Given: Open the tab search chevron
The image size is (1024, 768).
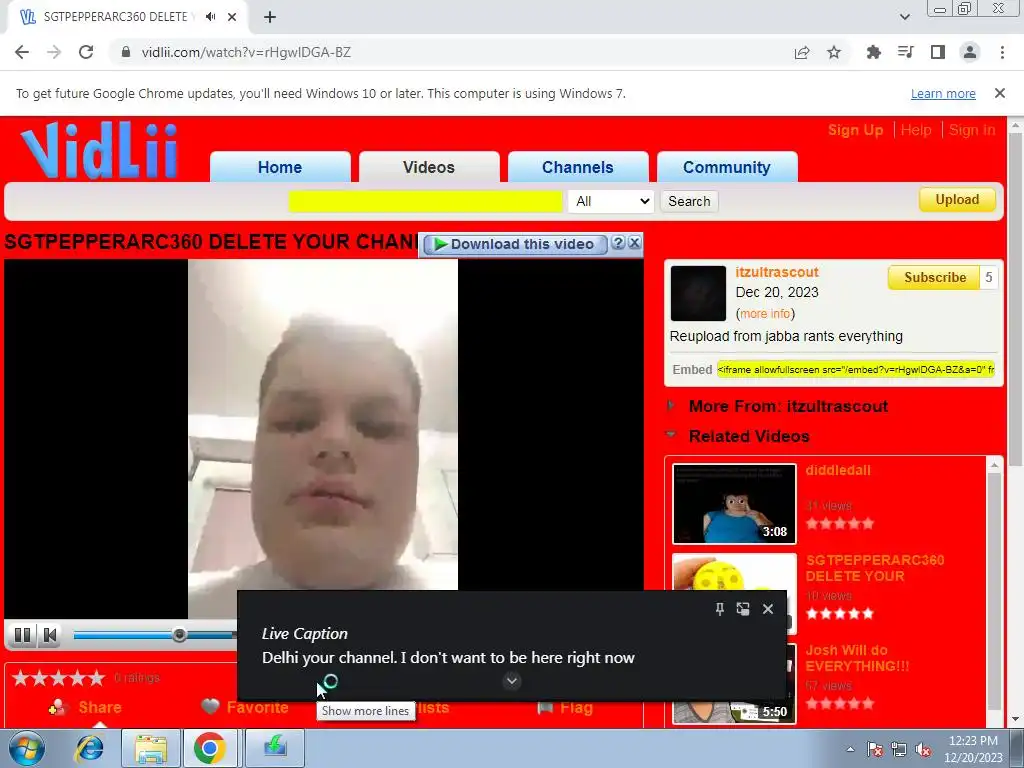Looking at the screenshot, I should 904,17.
